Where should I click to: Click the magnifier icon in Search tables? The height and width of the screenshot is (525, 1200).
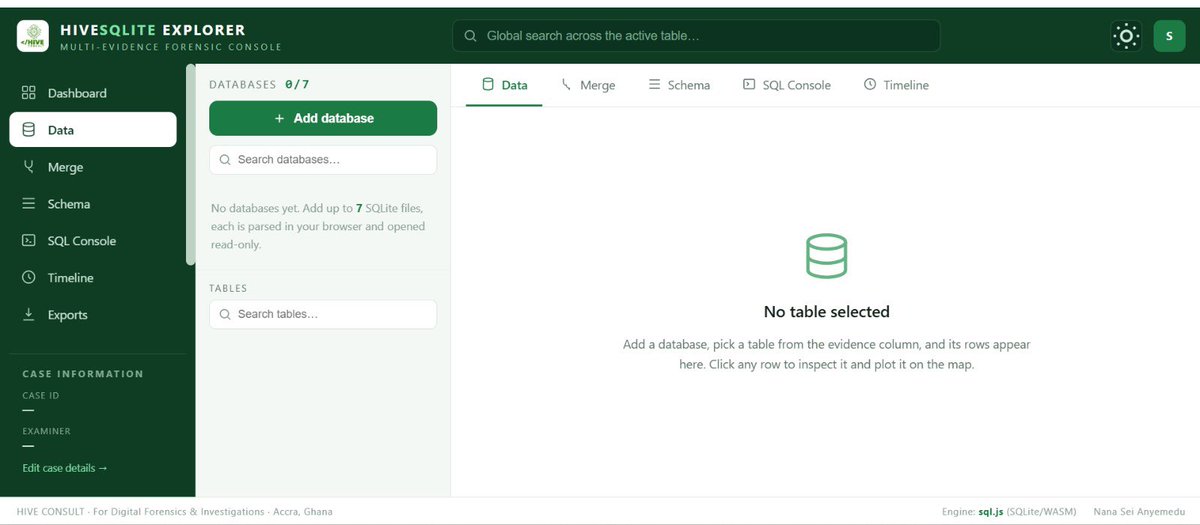(x=225, y=314)
